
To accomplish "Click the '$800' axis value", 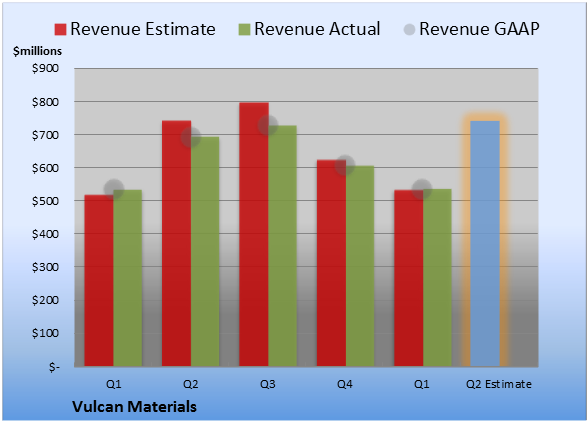I will 45,102.
